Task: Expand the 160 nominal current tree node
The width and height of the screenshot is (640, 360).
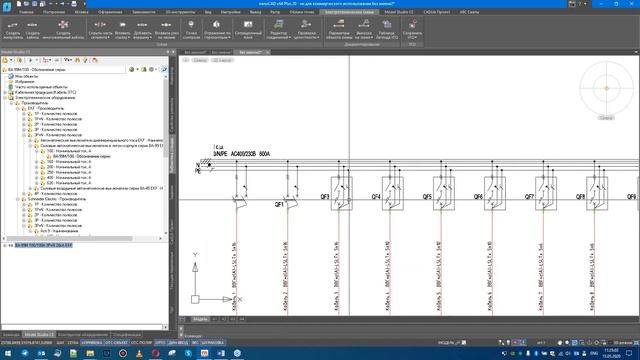Action: pyautogui.click(x=37, y=162)
